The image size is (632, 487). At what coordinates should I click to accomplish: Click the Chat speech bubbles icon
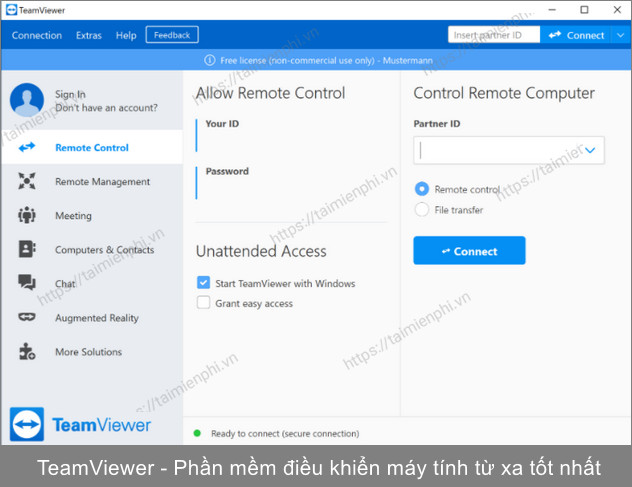click(27, 282)
